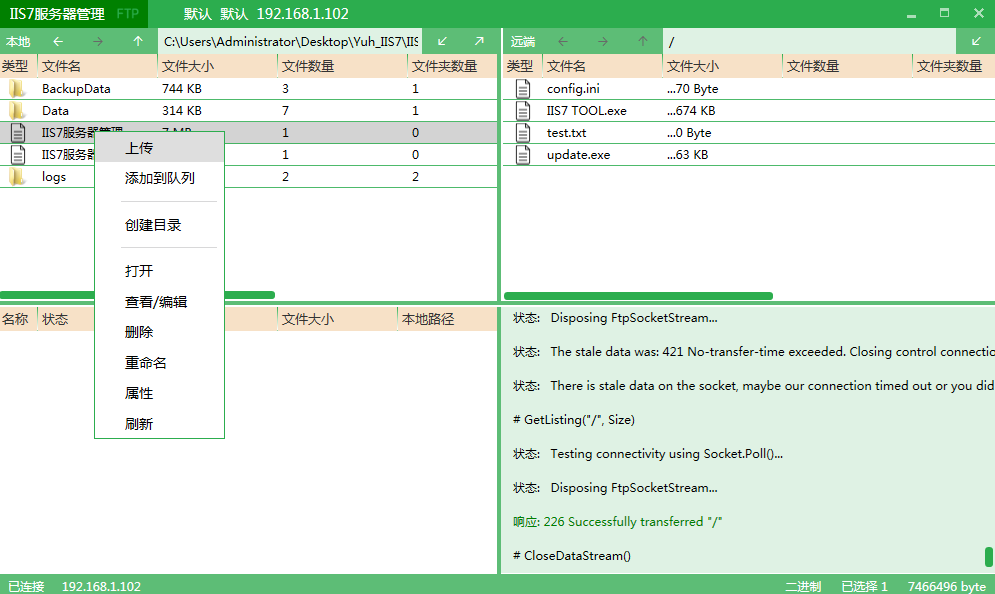The image size is (995, 594).
Task: Click the queue 本地路径 column header
Action: [447, 319]
